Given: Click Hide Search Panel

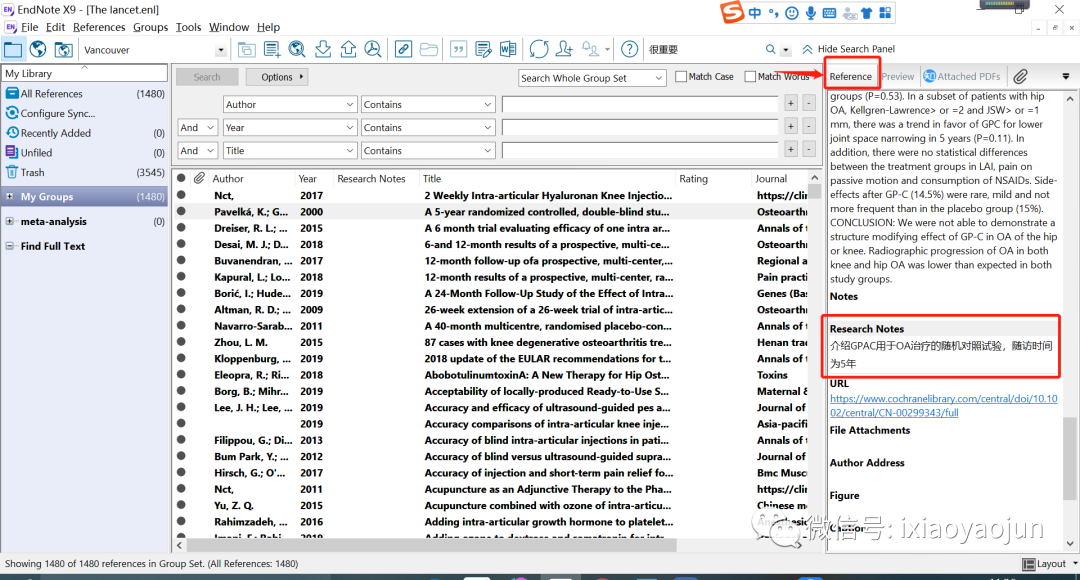Looking at the screenshot, I should (x=849, y=49).
